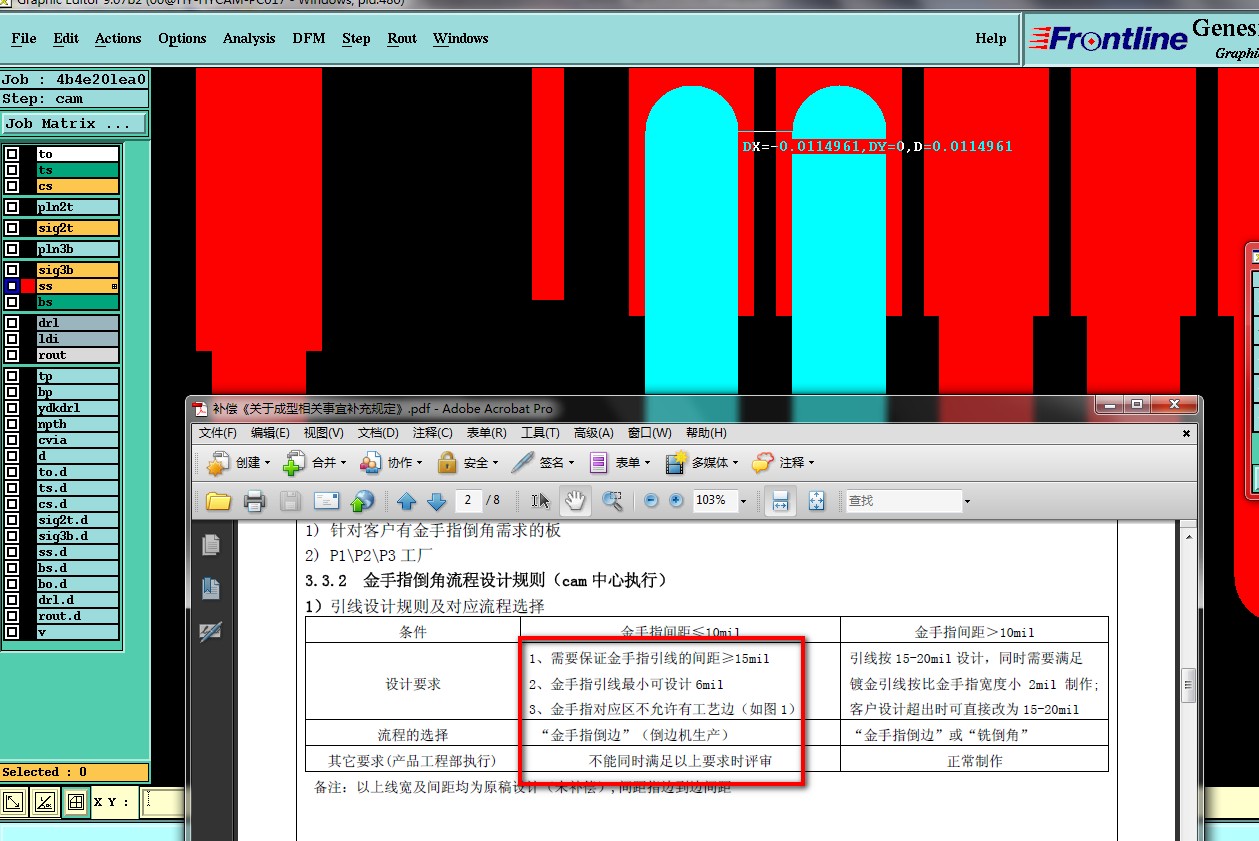Screen dimensions: 1259x841
Task: Open Genesis Rout menu
Action: click(402, 39)
